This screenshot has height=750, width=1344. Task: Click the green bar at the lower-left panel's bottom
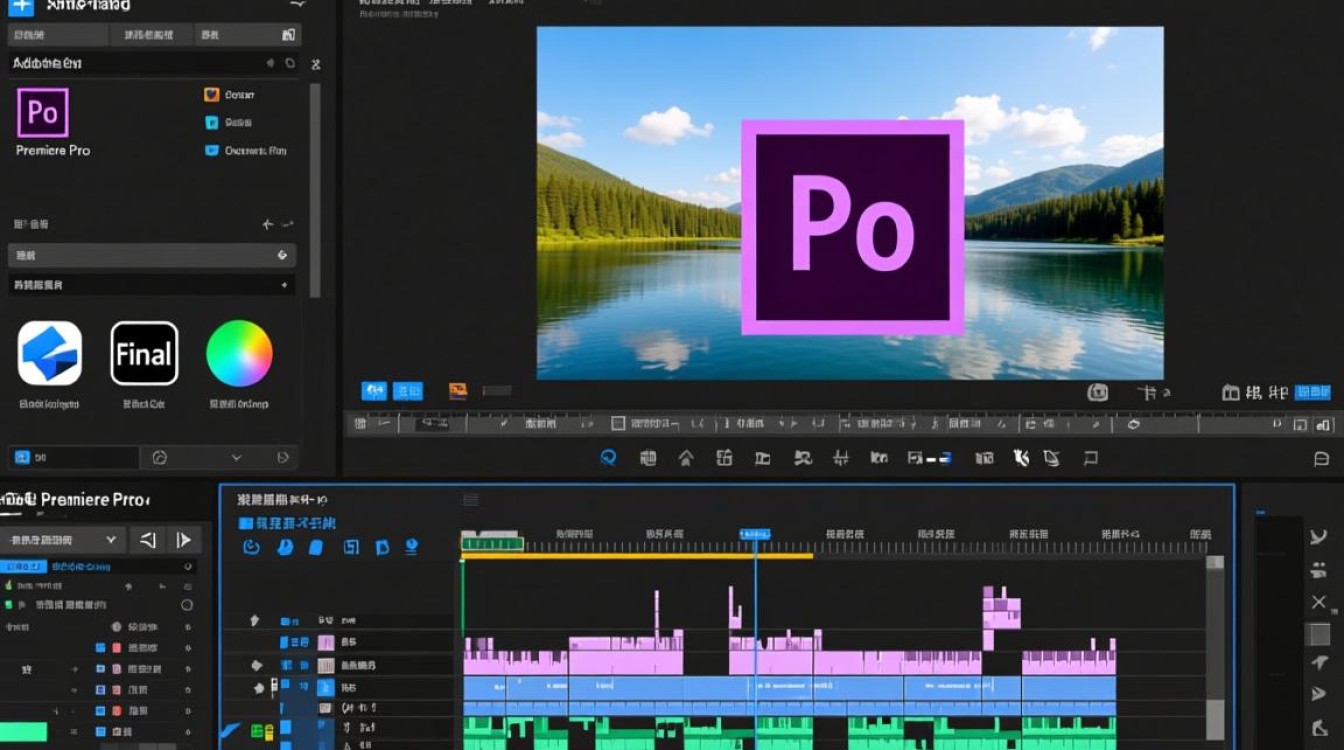[23, 732]
